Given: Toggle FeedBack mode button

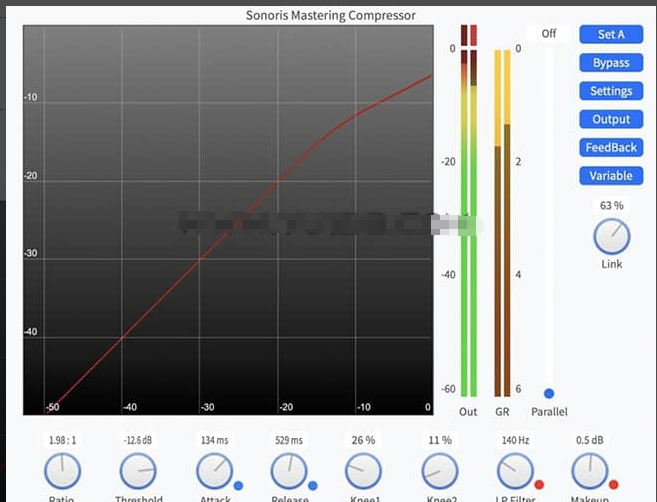Looking at the screenshot, I should pyautogui.click(x=611, y=147).
